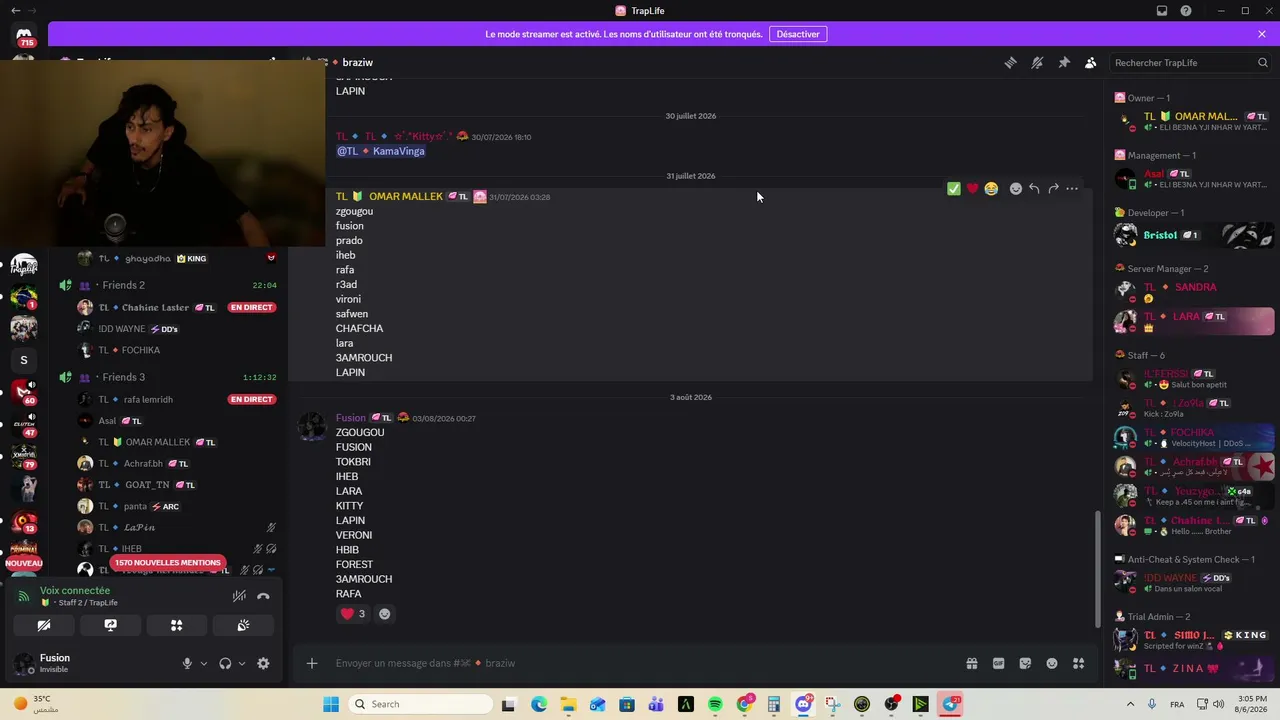Show pinned messages
This screenshot has height=720, width=1280.
(x=1064, y=63)
